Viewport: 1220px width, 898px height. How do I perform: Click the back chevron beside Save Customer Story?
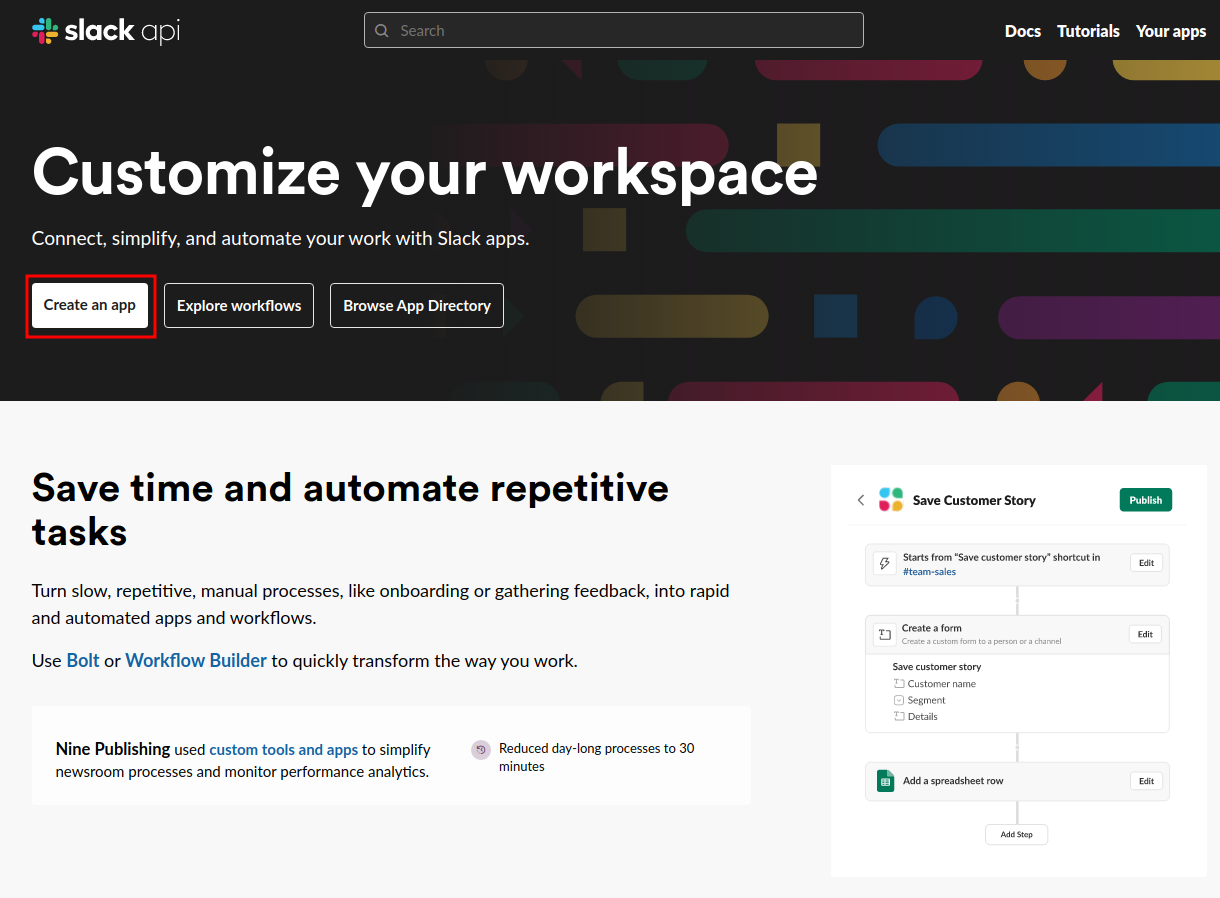861,500
